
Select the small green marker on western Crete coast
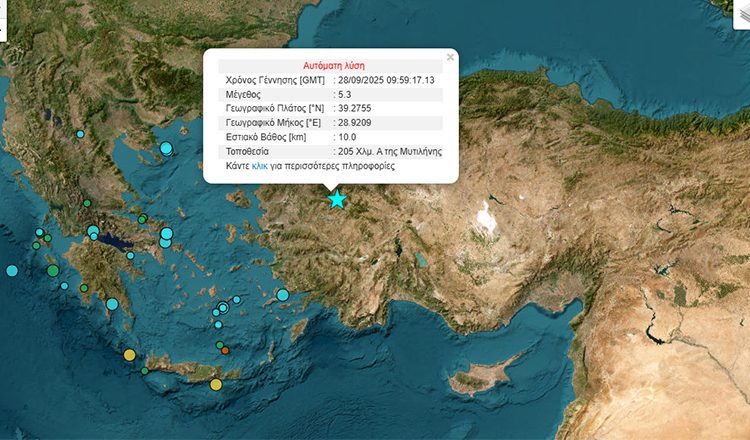tap(145, 371)
